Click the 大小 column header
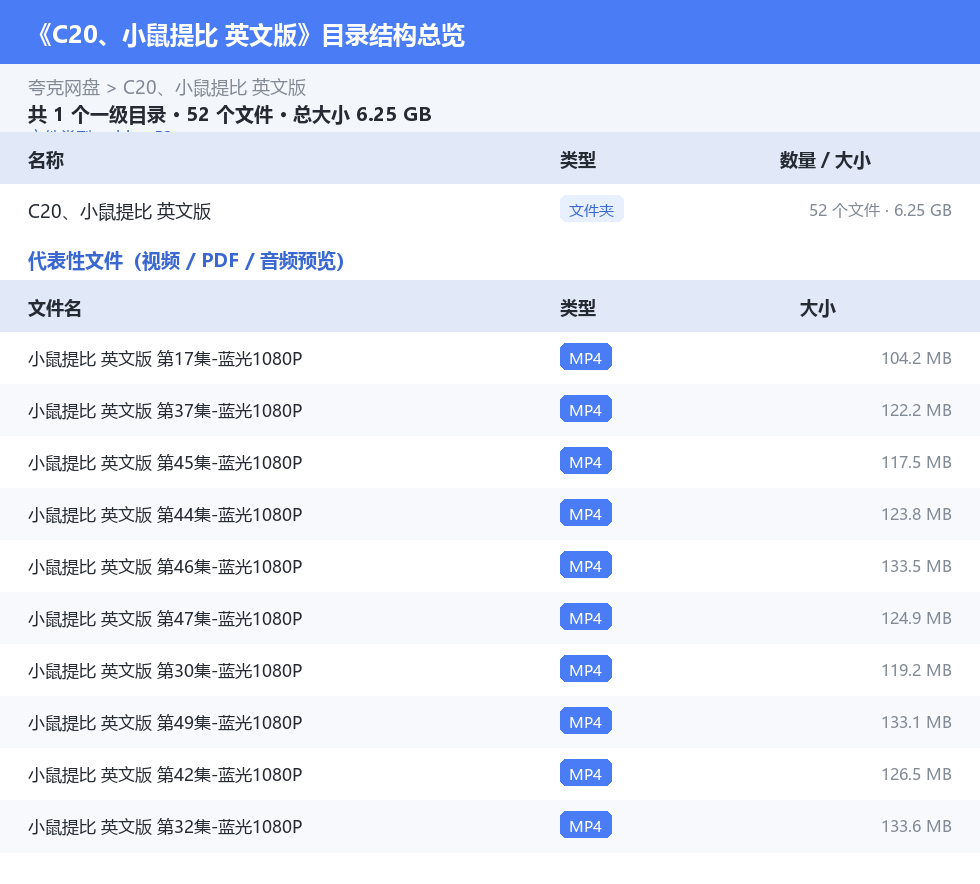Viewport: 980px width, 884px height. (818, 308)
